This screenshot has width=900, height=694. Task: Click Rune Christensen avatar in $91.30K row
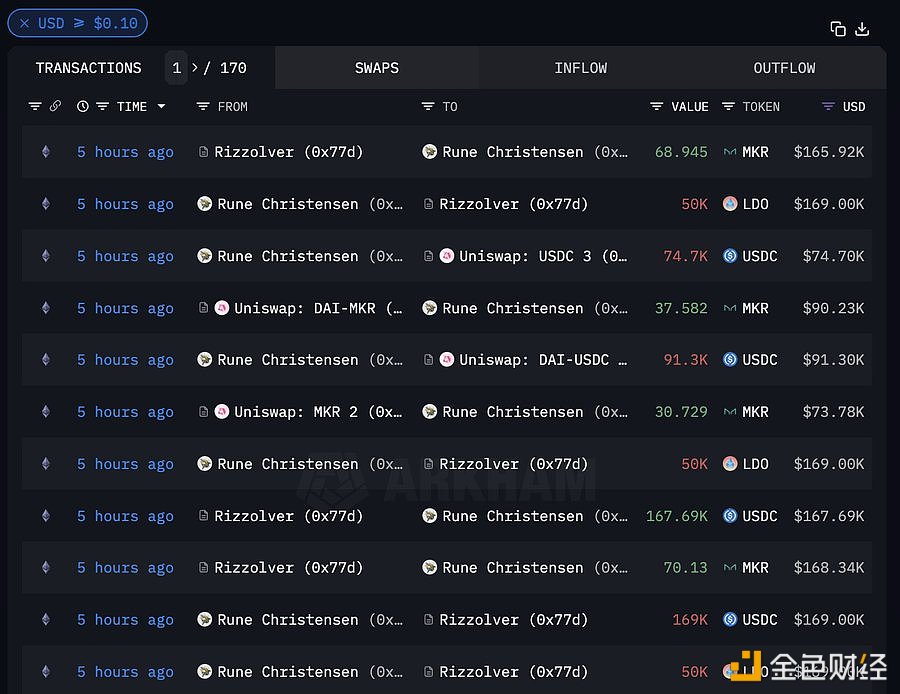204,360
